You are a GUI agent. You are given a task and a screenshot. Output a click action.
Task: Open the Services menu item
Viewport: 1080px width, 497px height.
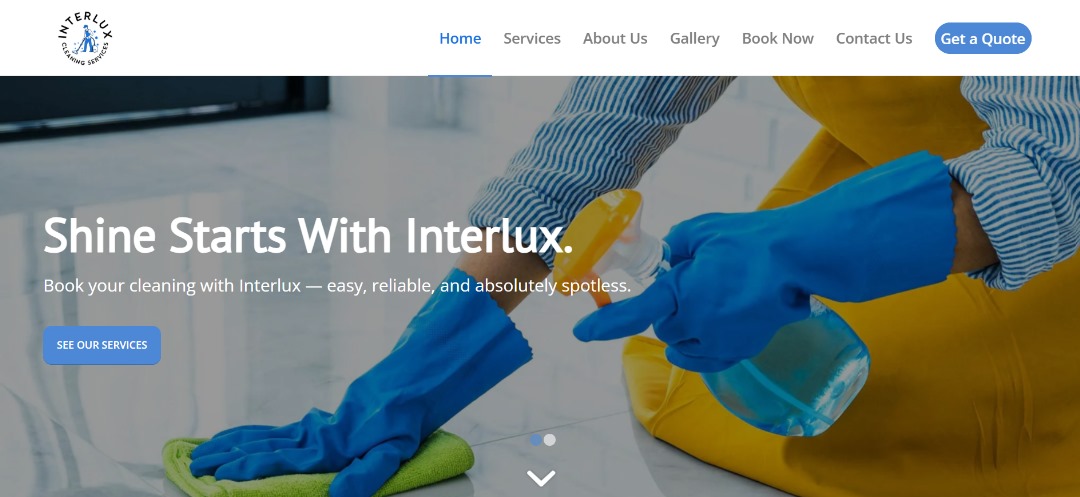coord(532,39)
